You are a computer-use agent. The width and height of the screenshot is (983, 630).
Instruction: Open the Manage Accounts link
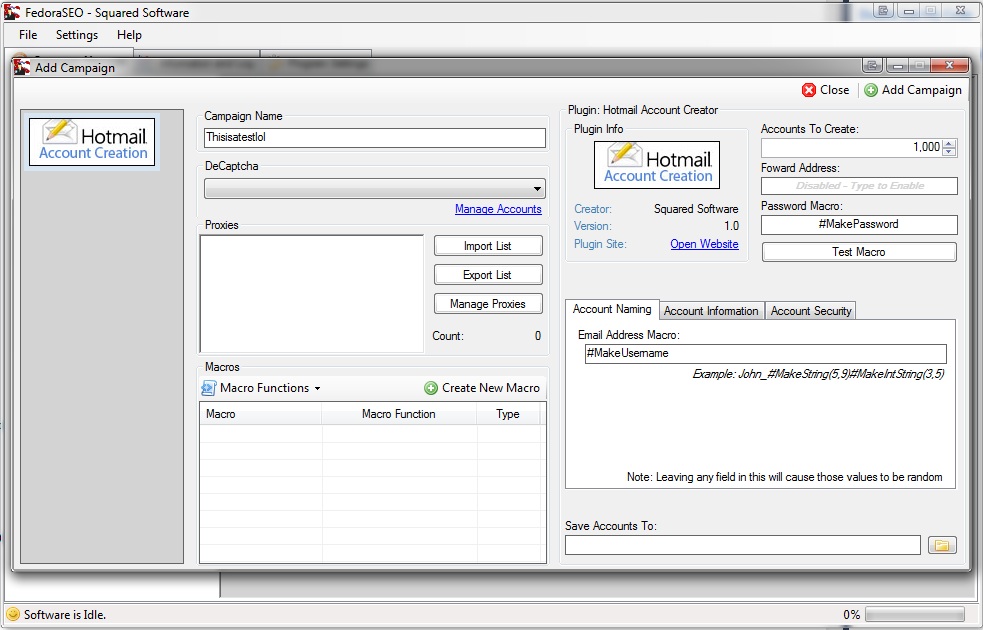click(x=498, y=209)
